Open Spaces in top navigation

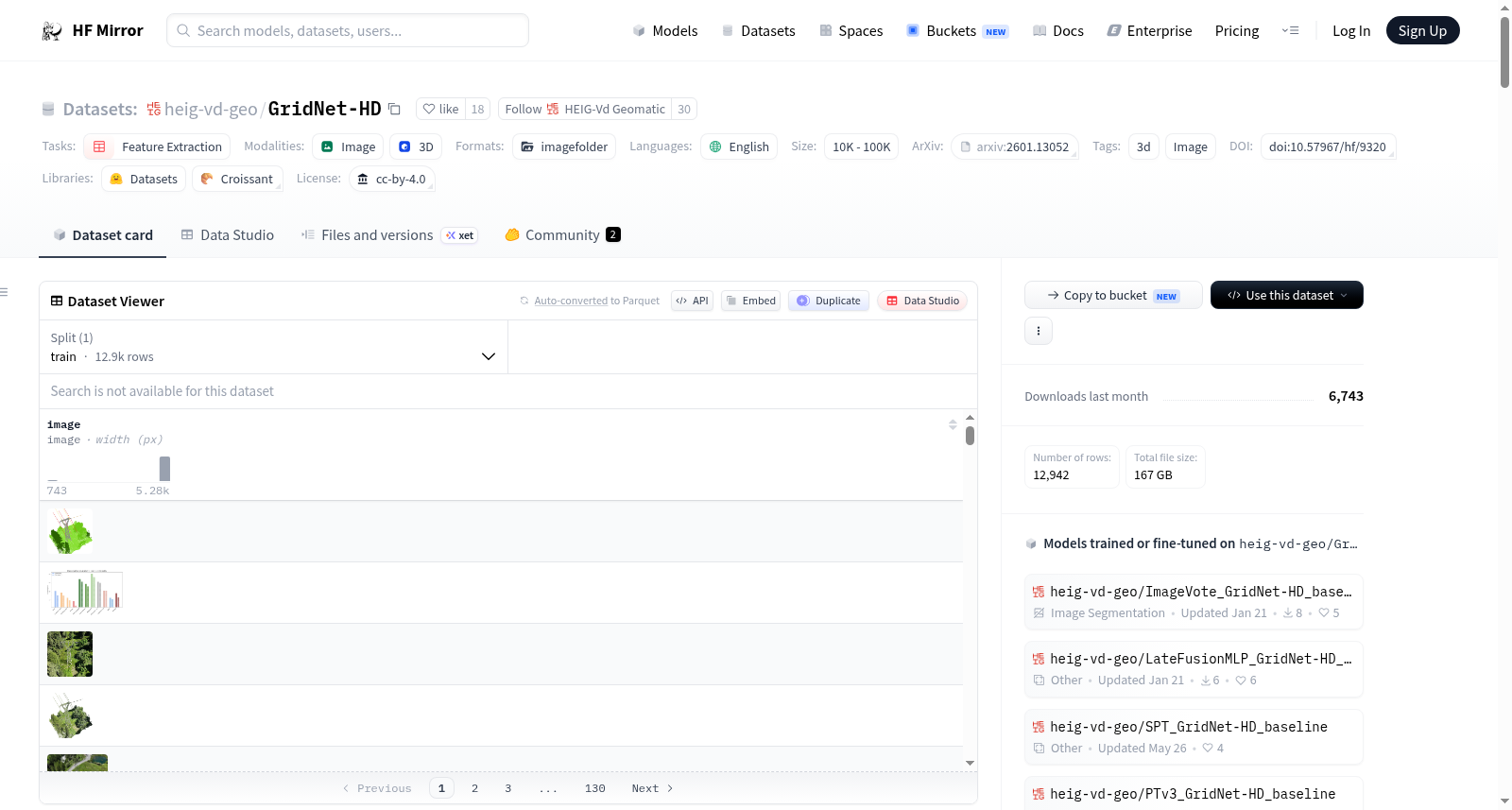point(851,31)
